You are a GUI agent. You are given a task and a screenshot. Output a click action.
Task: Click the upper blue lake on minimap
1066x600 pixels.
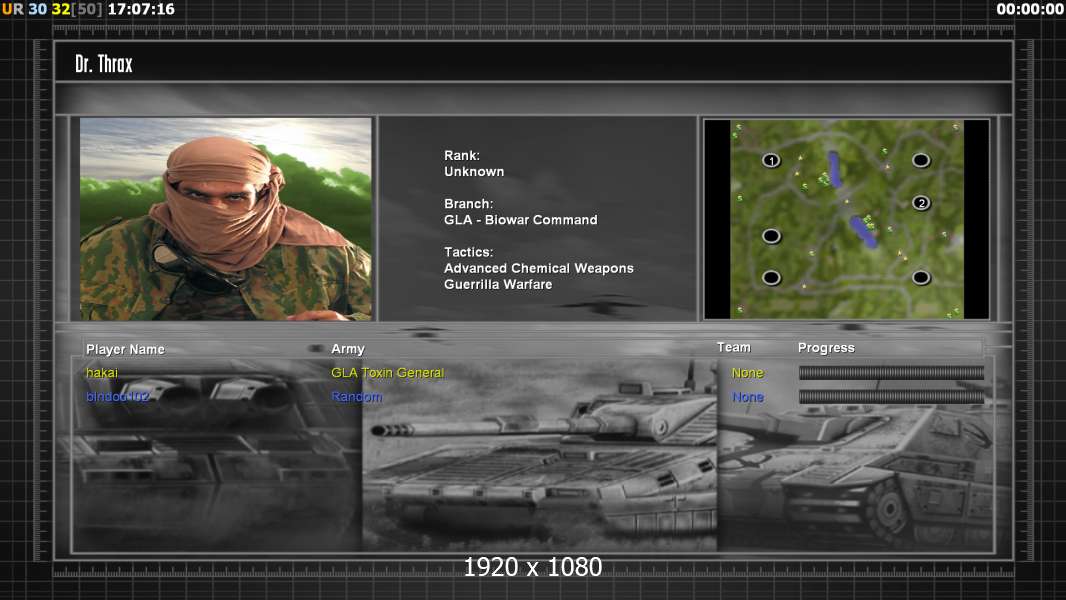coord(834,169)
